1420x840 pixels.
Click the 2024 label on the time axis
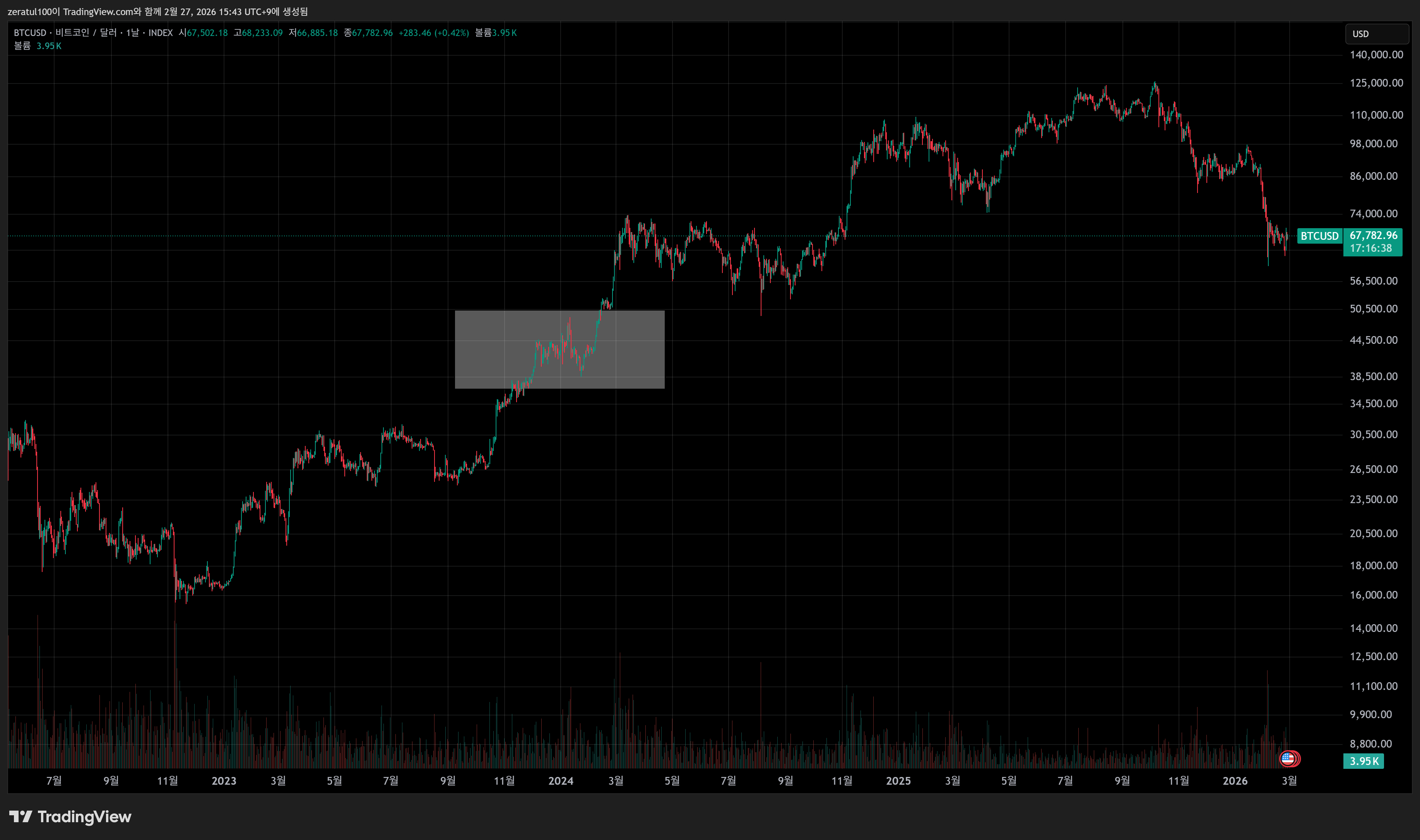[561, 781]
